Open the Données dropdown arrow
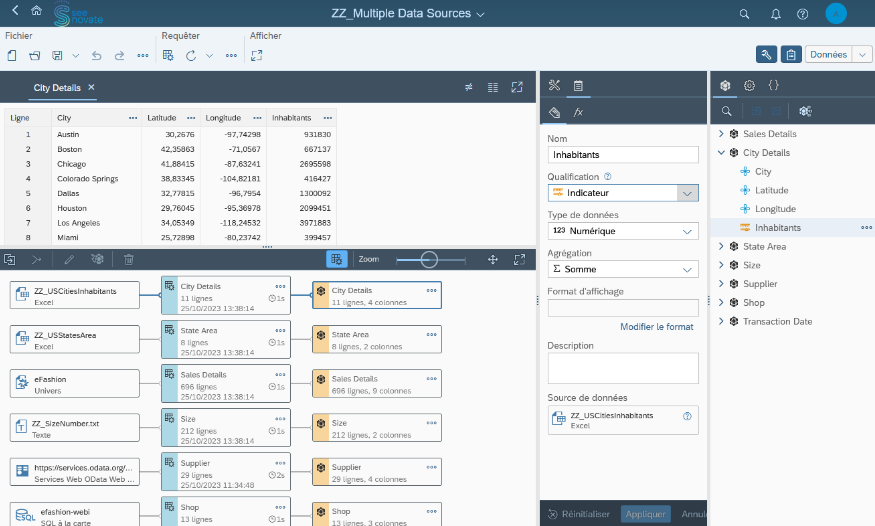The image size is (875, 526). pos(862,55)
